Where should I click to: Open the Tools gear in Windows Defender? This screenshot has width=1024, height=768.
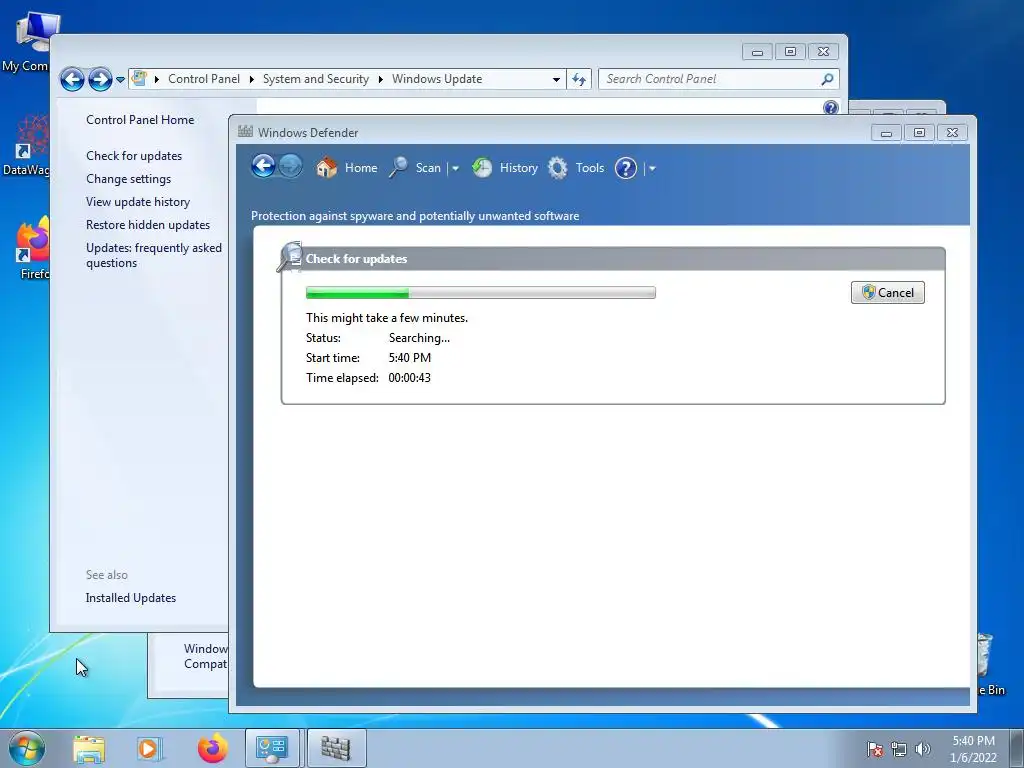[576, 168]
